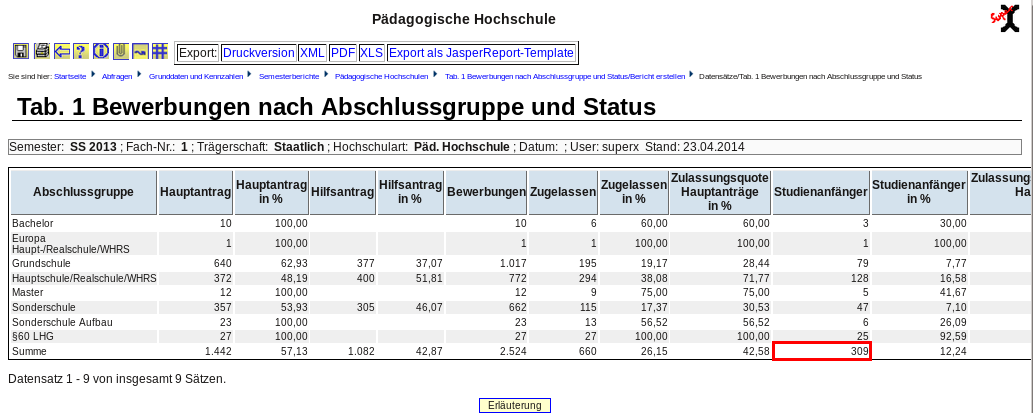Image resolution: width=1033 pixels, height=413 pixels.
Task: Select the Master row label
Action: [28, 292]
